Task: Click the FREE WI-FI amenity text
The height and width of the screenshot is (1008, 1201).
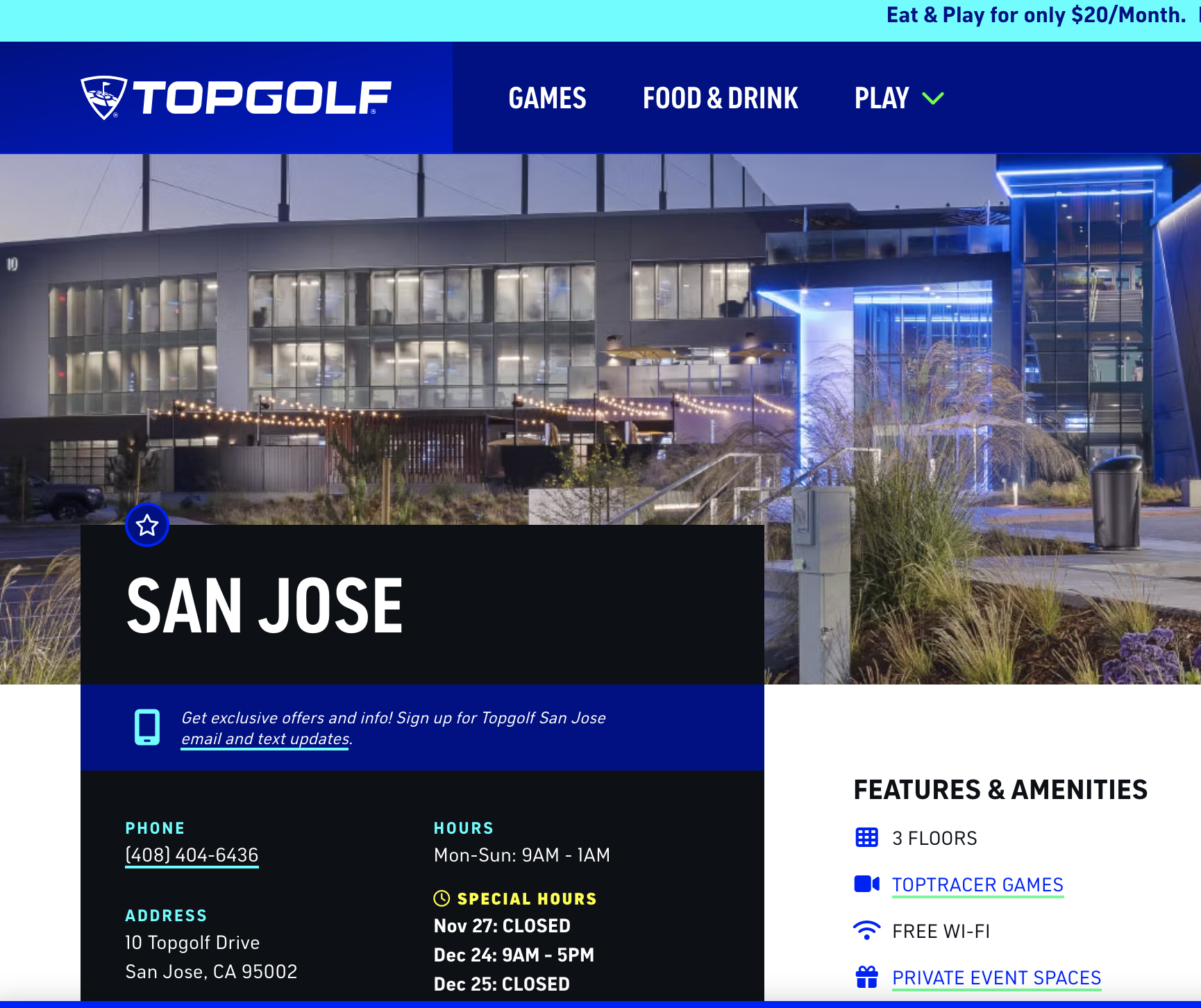Action: pyautogui.click(x=941, y=931)
